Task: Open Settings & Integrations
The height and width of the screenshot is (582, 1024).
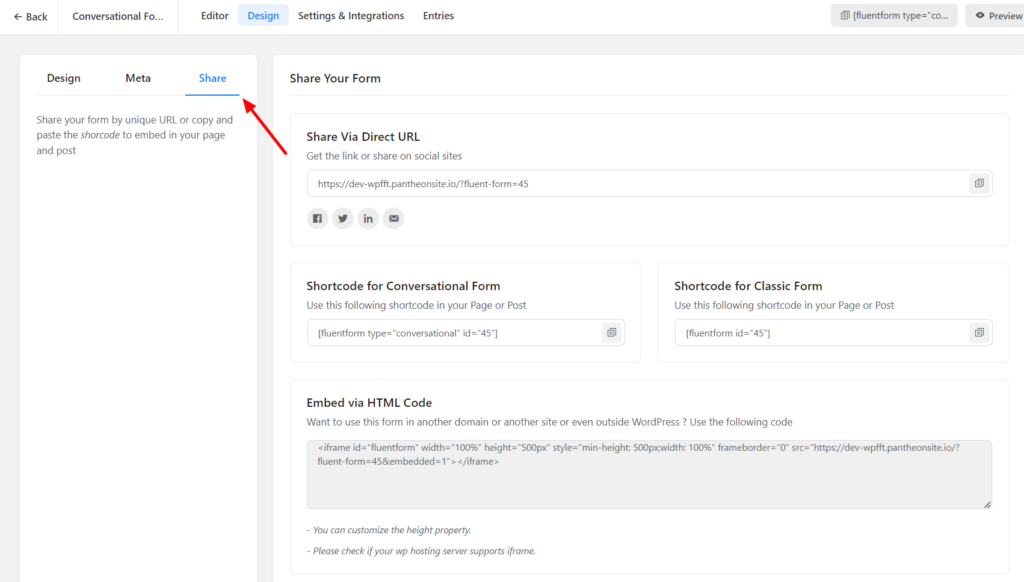Action: tap(351, 15)
